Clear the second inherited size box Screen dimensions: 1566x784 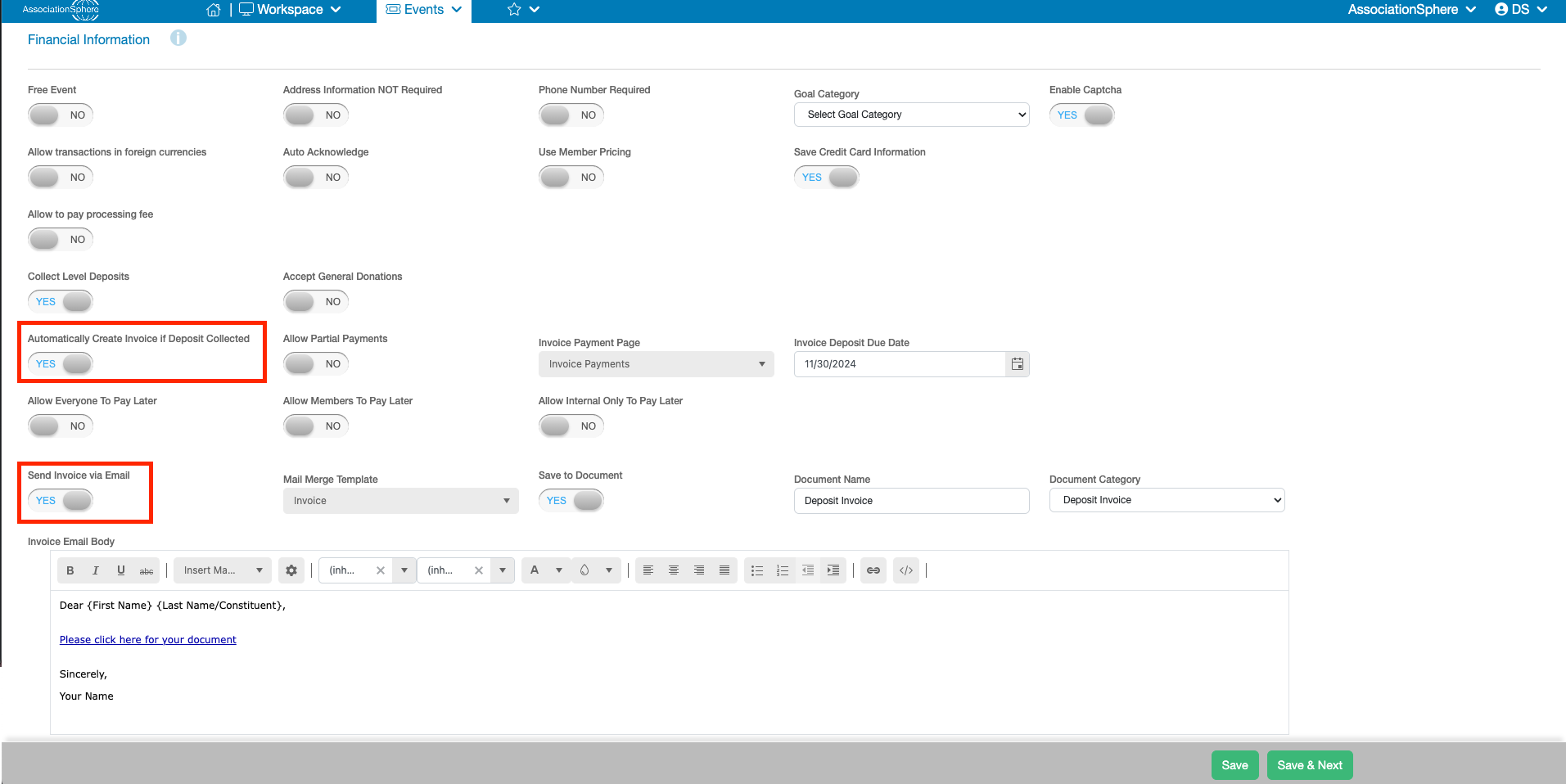coord(479,570)
